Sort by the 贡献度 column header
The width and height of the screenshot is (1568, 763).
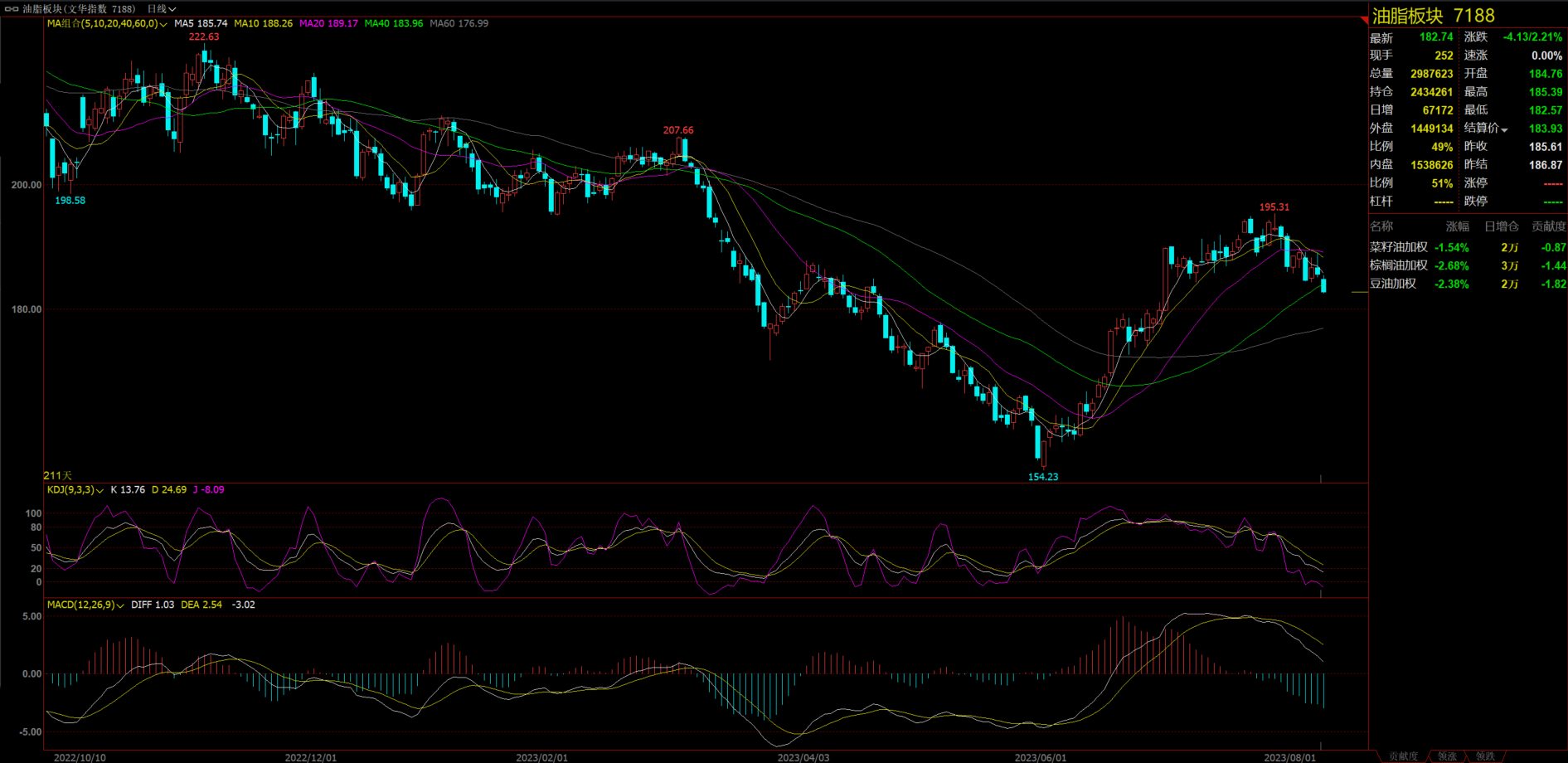click(x=1549, y=226)
